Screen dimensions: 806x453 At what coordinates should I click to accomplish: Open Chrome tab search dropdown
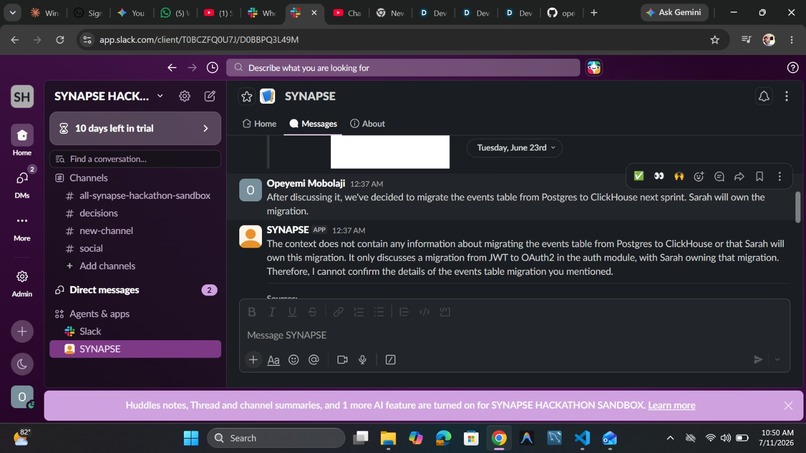coord(12,12)
